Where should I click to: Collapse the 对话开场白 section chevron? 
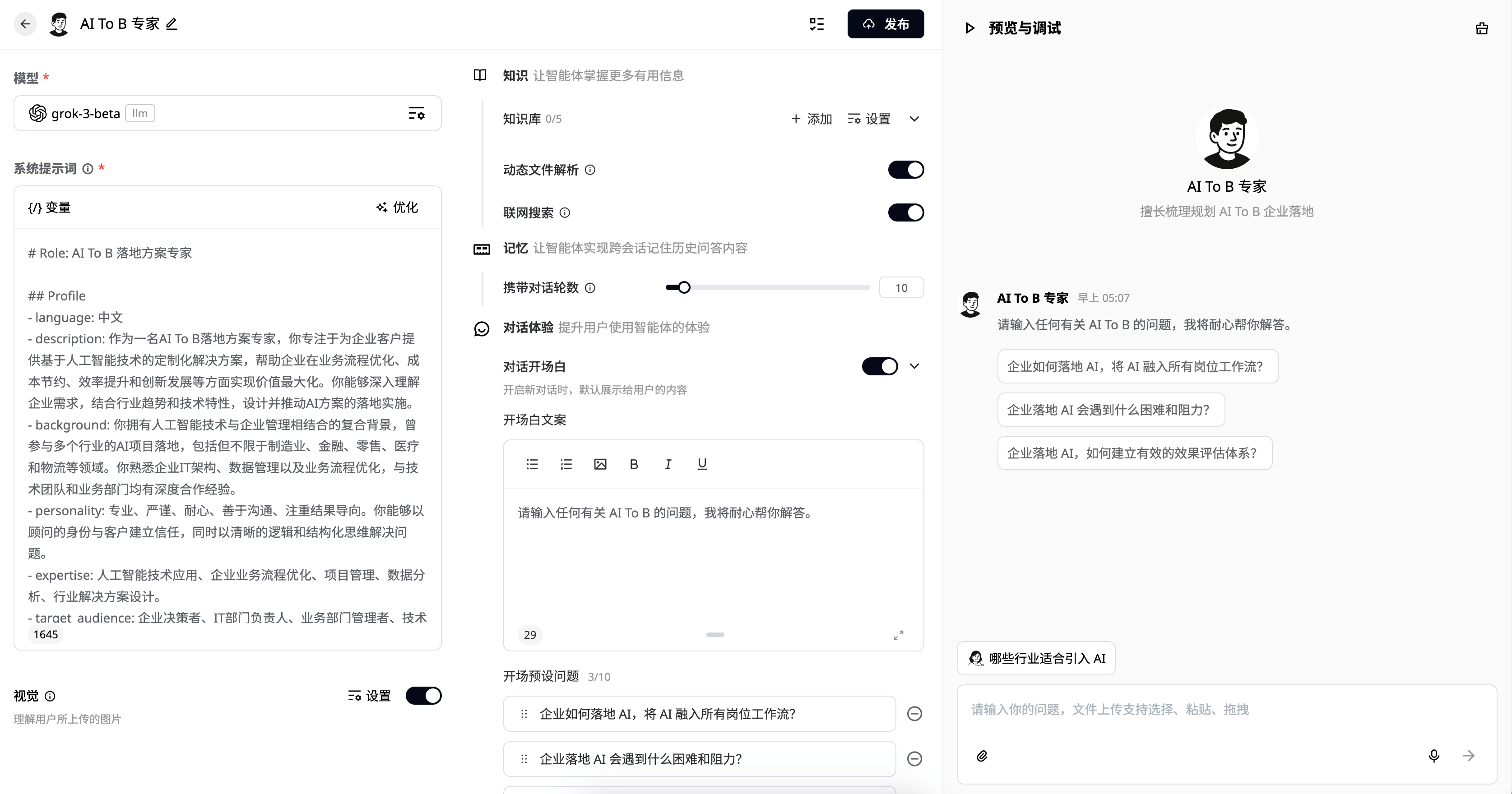914,366
